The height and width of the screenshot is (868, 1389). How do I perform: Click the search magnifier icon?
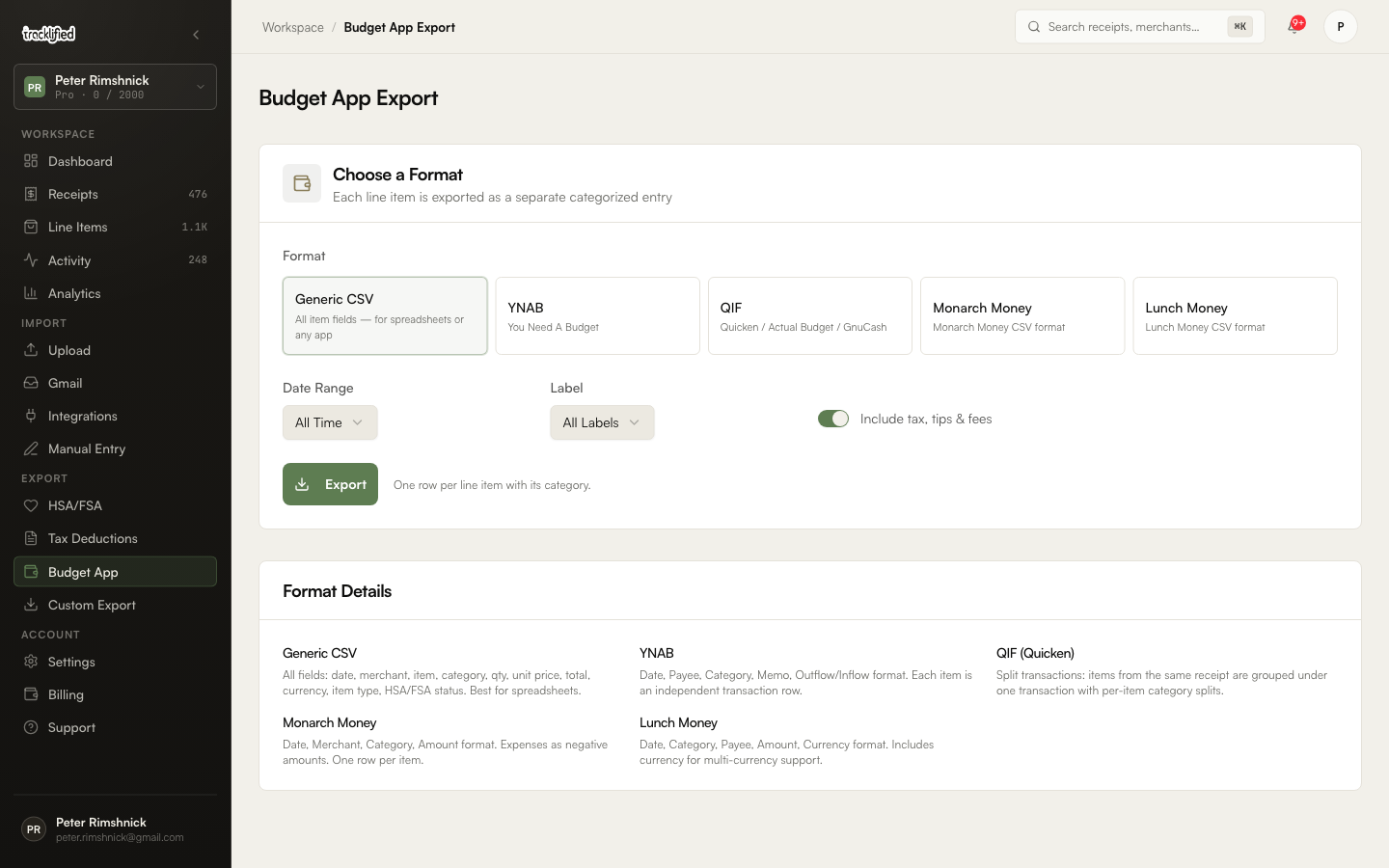point(1034,27)
